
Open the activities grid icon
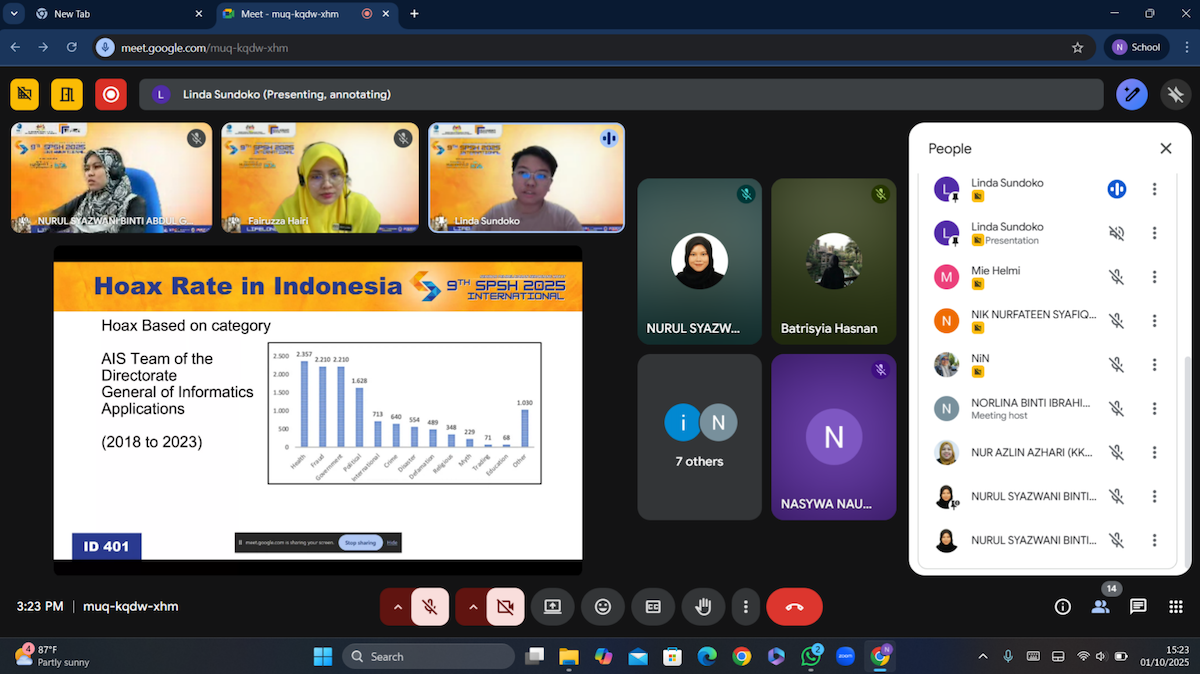pyautogui.click(x=1175, y=606)
